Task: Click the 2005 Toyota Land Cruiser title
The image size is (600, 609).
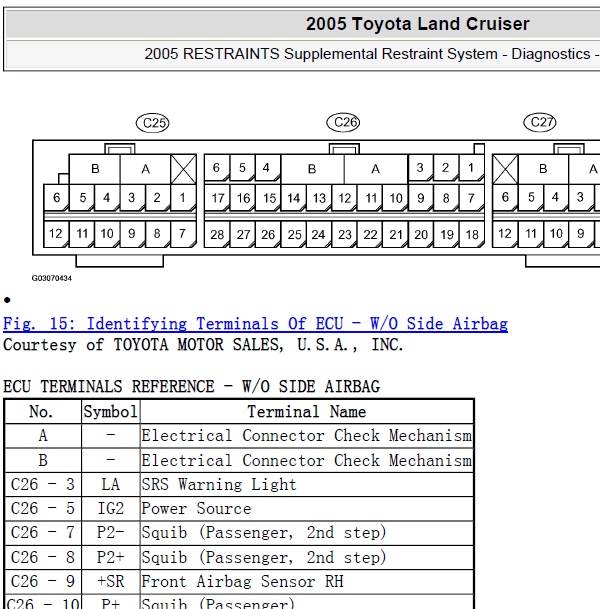Action: [417, 24]
